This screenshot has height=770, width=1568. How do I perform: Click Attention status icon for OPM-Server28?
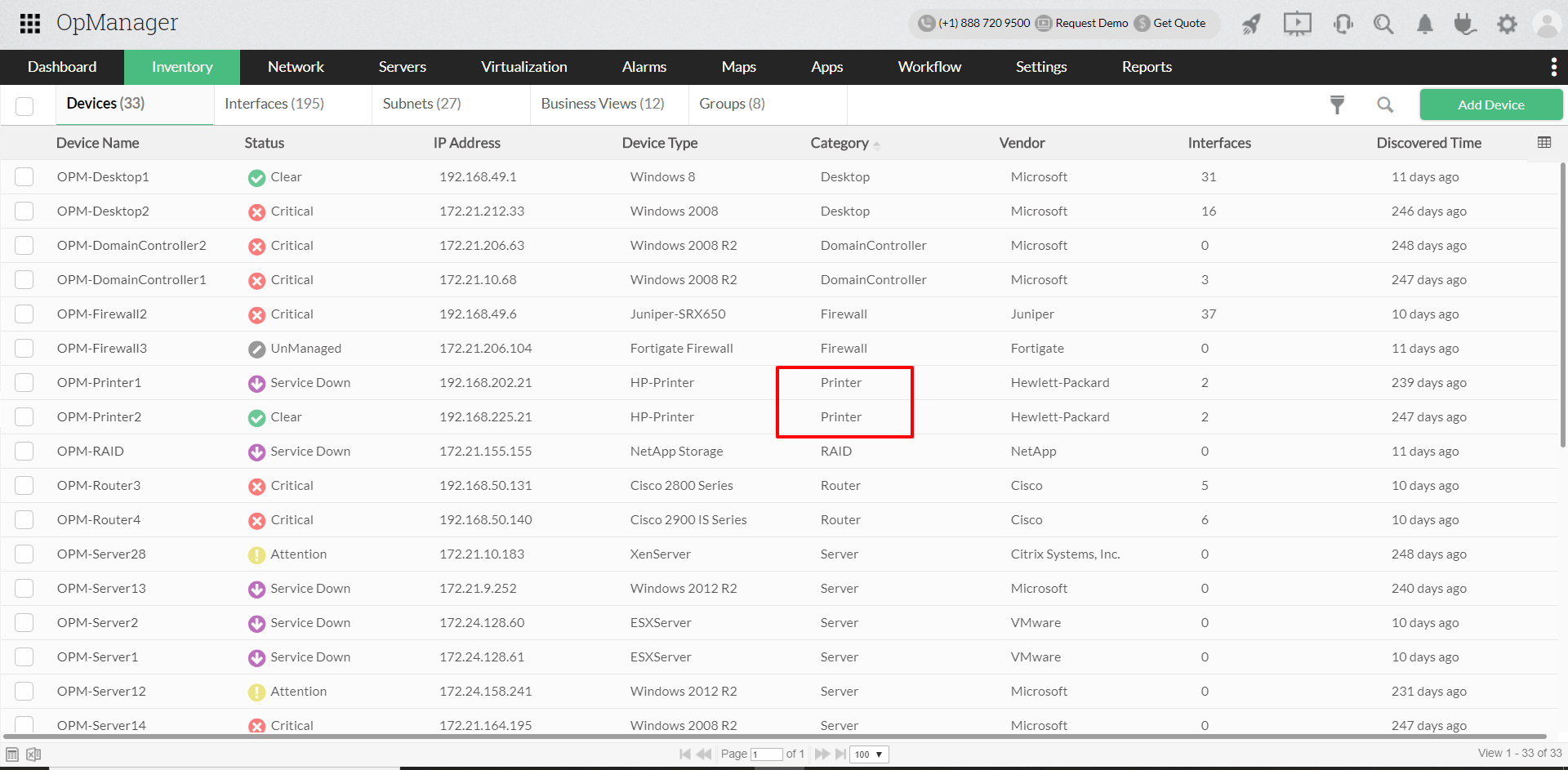click(256, 554)
